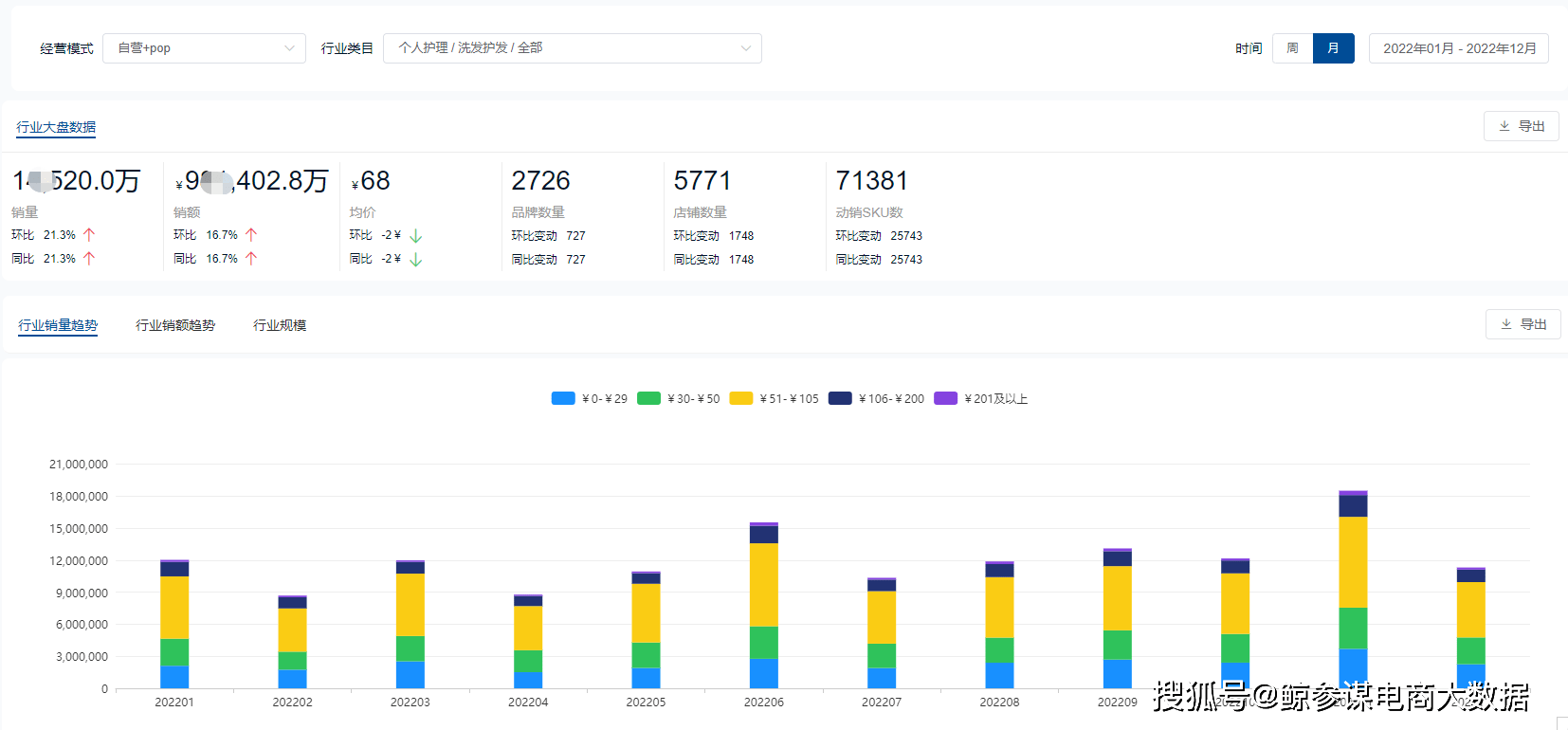
Task: Switch to the 行业销量趋势 tab
Action: coord(58,325)
